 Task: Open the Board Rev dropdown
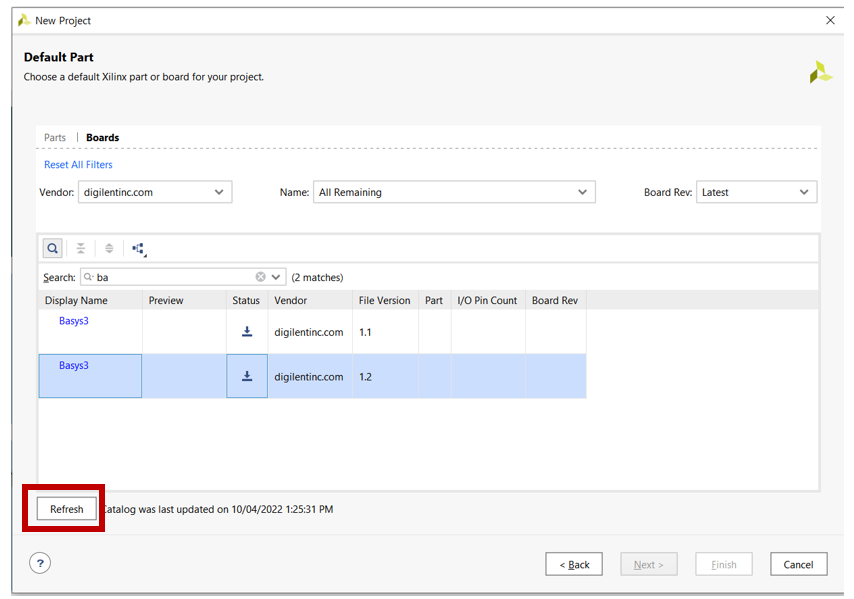757,192
